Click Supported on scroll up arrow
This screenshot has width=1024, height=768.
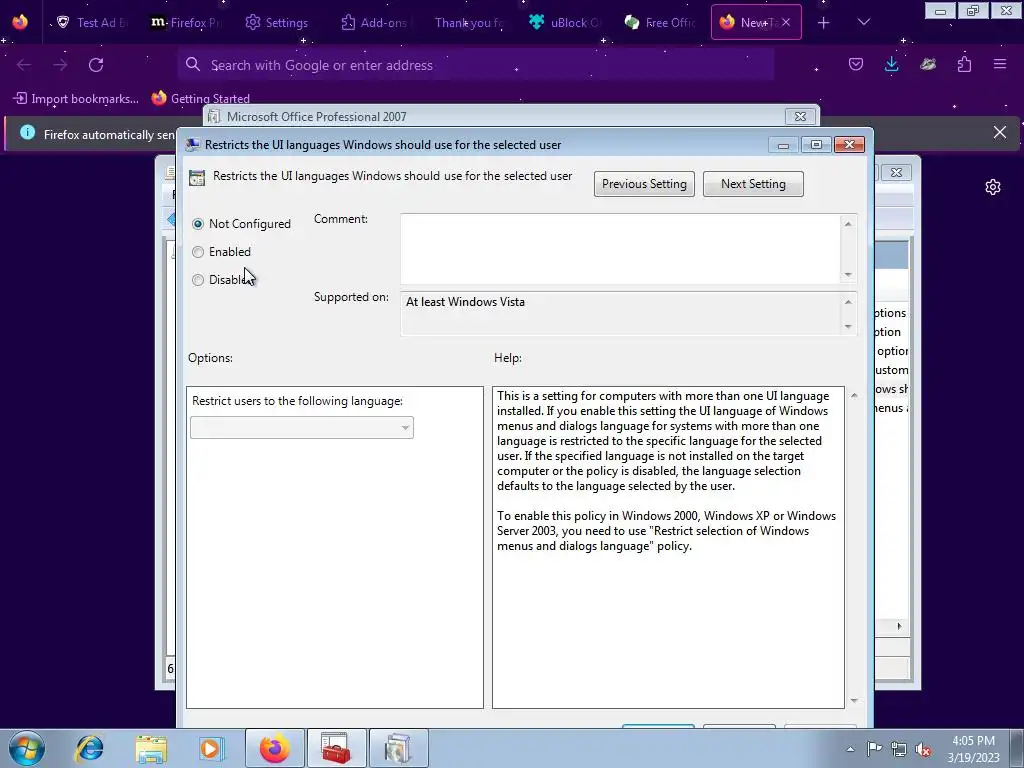point(848,302)
